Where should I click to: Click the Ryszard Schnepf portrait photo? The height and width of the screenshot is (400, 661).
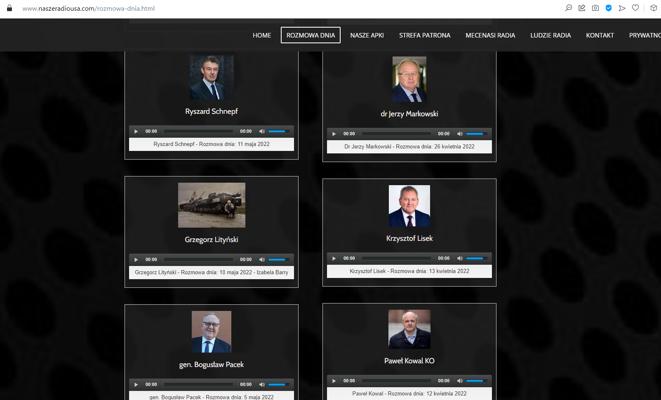pyautogui.click(x=212, y=78)
